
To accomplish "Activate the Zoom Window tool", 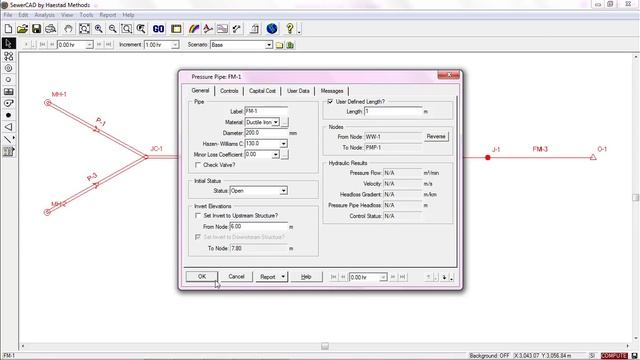I will coord(127,29).
